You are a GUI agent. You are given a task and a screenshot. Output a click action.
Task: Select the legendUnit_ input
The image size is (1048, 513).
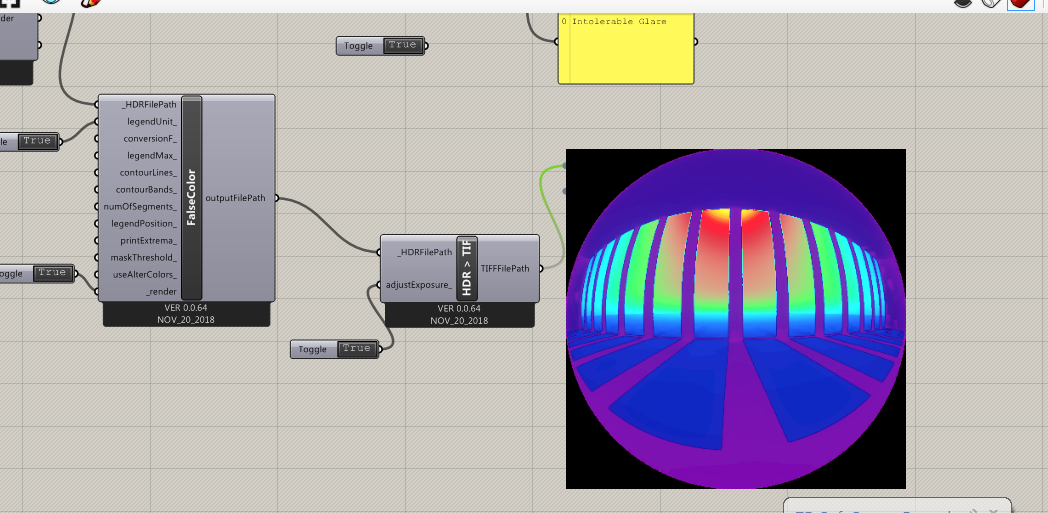click(x=152, y=122)
